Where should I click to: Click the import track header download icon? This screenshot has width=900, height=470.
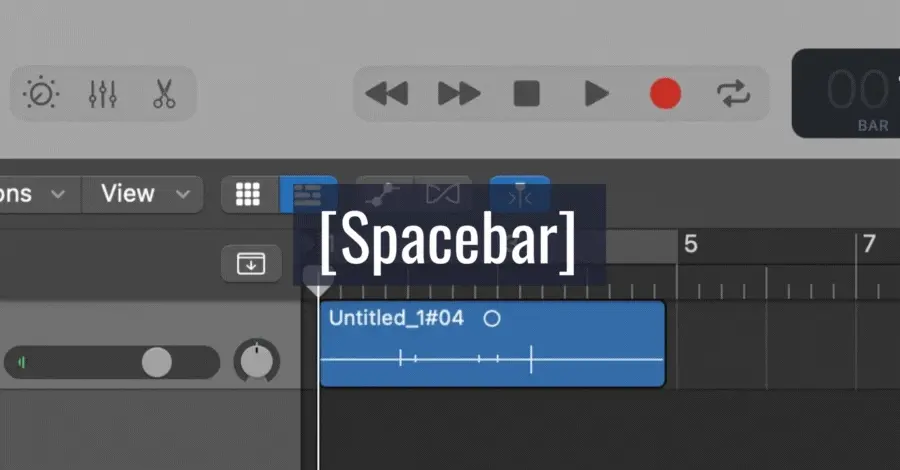click(251, 263)
